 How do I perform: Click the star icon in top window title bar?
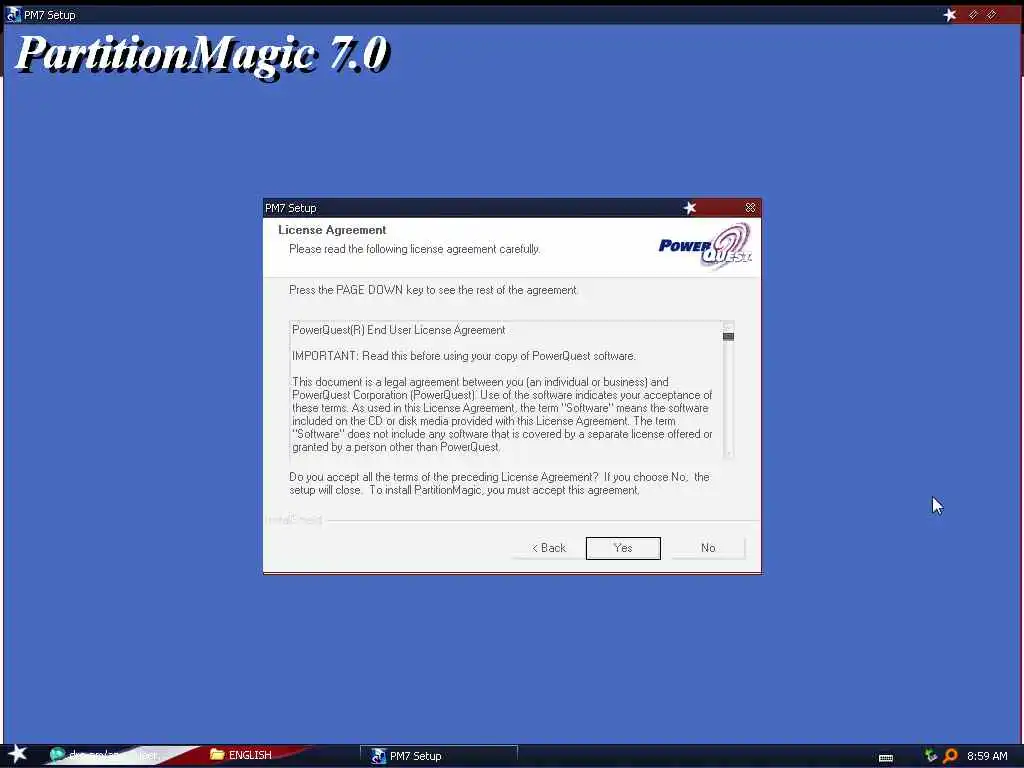pyautogui.click(x=950, y=14)
